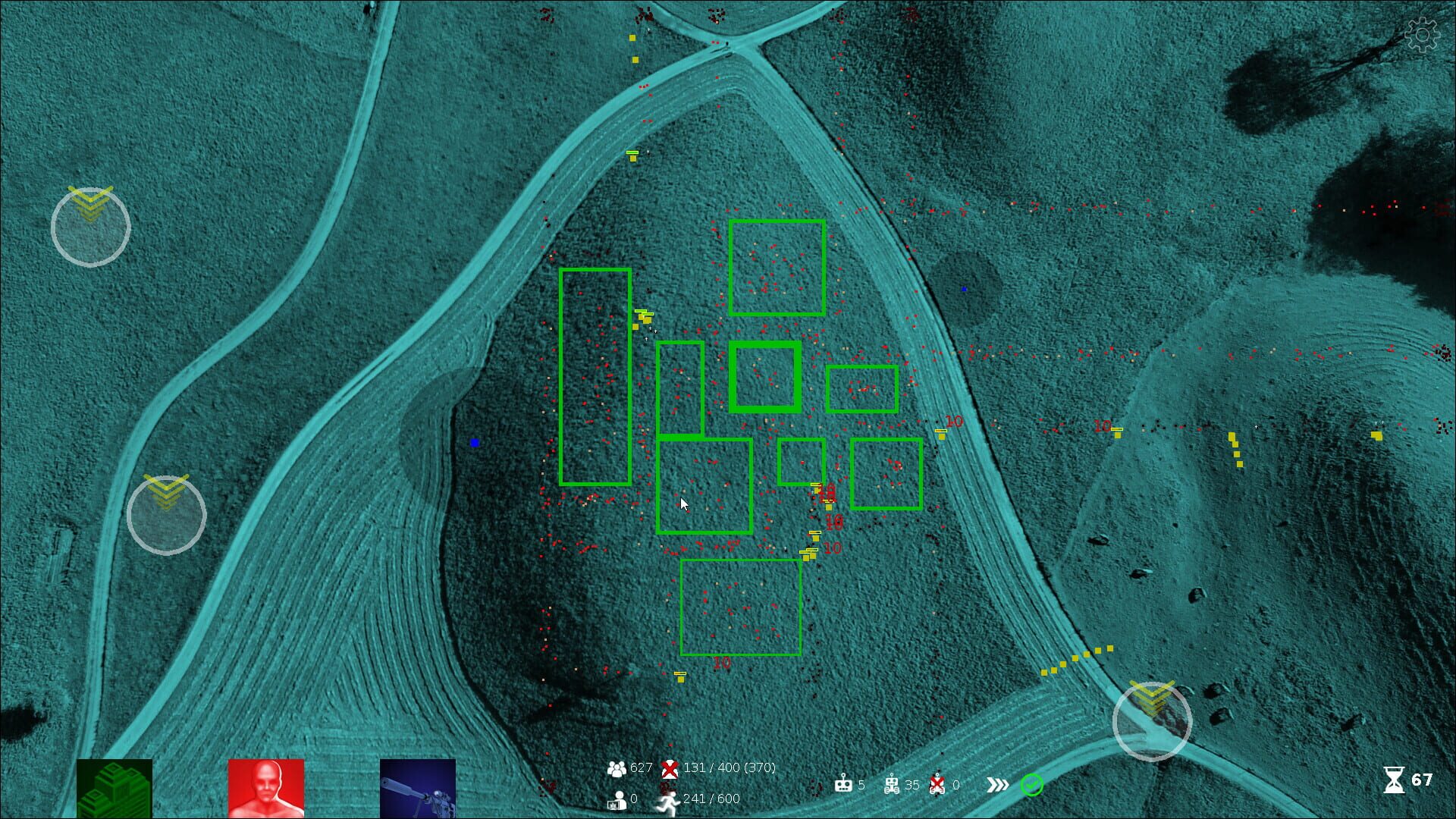Click the population group icon showing 627
Screen dimensions: 1456x819
[x=617, y=768]
